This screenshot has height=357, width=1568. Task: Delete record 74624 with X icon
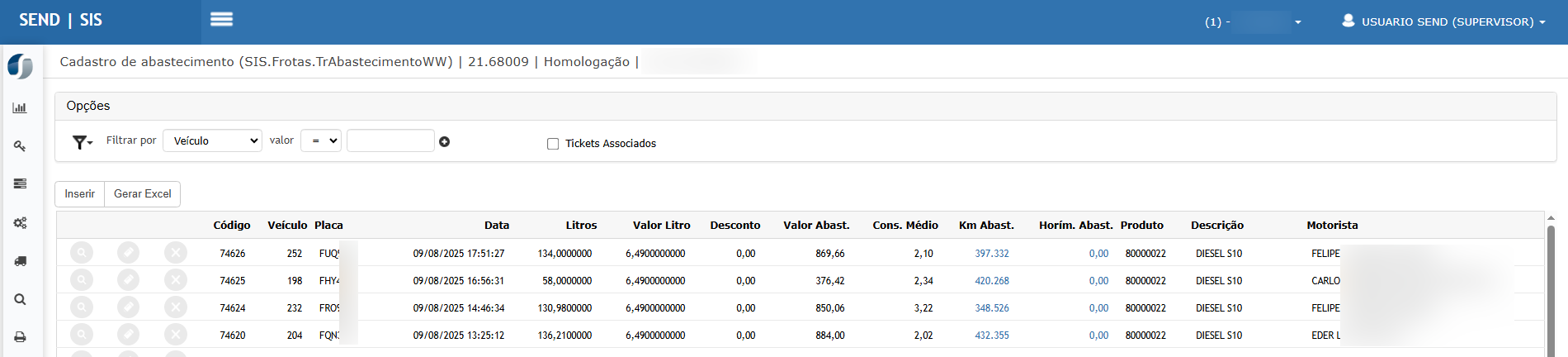(x=175, y=307)
